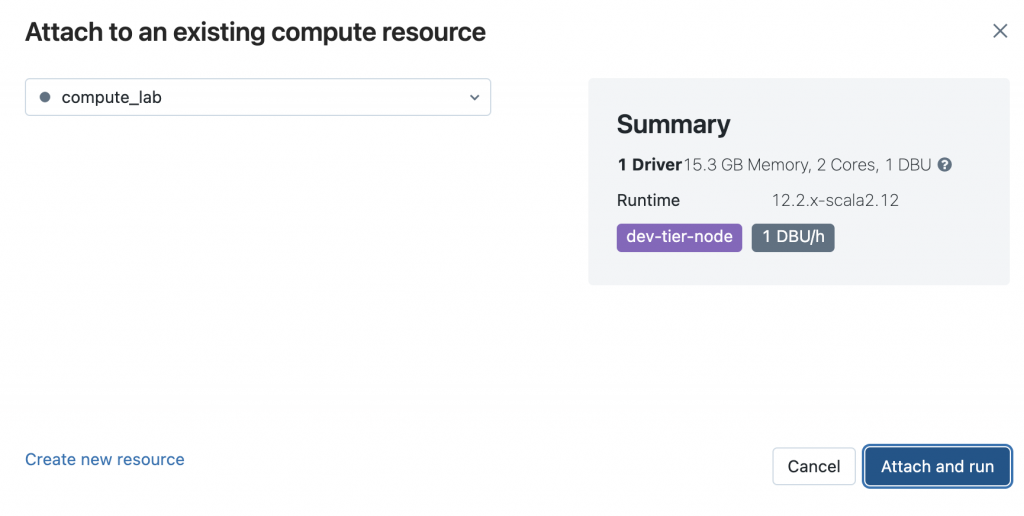Open the compute_lab resource dropdown

258,98
